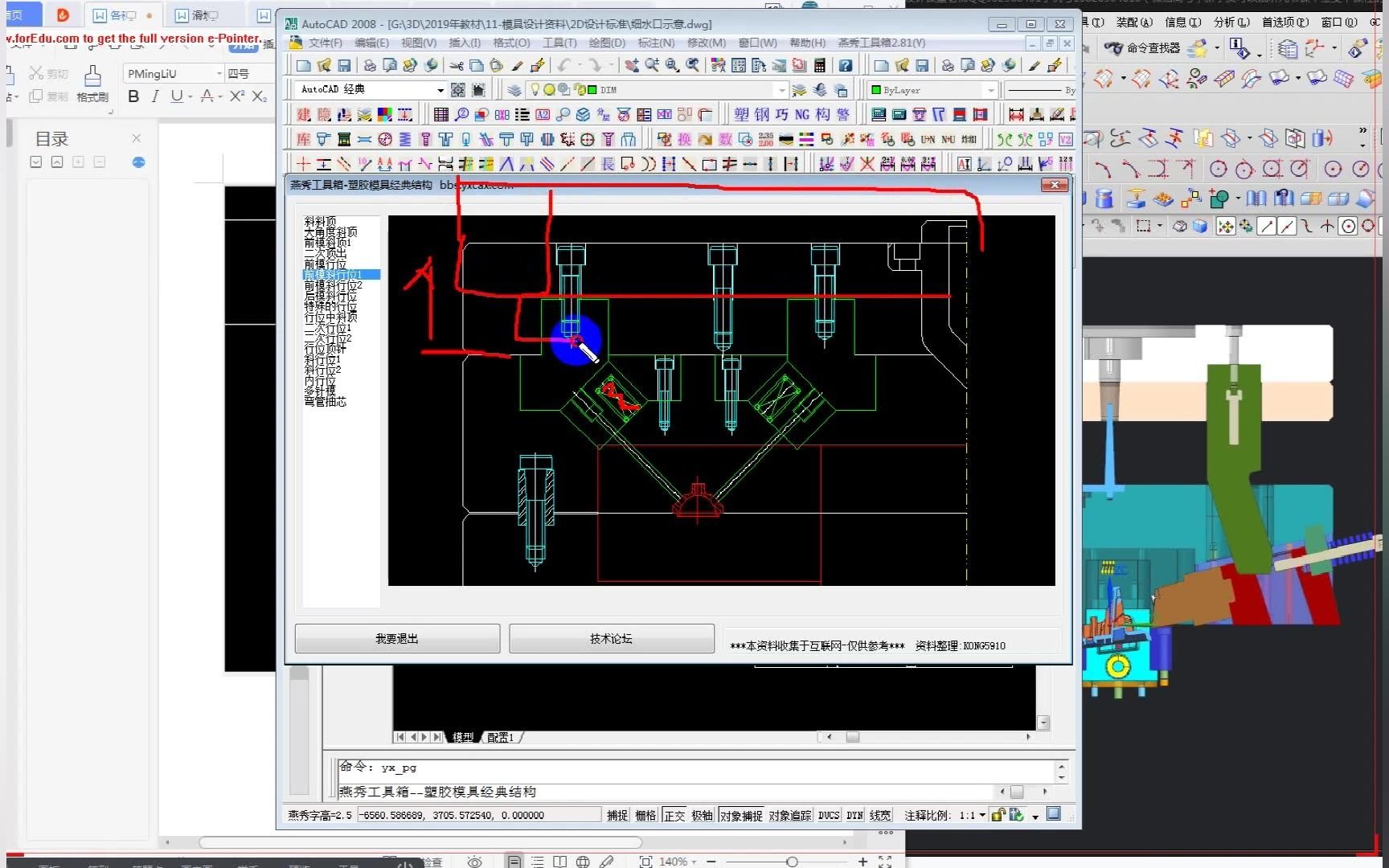Close the 目录 contents pane
Viewport: 1389px width, 868px height.
137,138
